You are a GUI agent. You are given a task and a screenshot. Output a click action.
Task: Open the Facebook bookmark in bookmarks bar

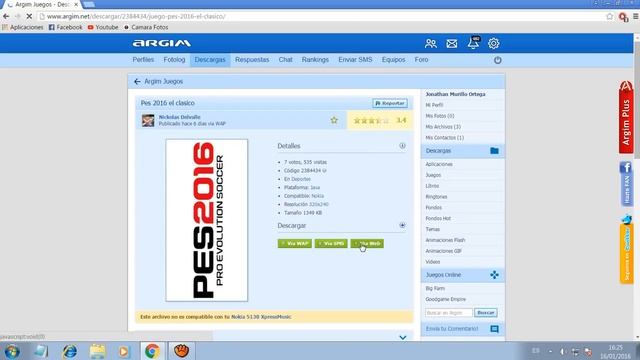click(65, 27)
